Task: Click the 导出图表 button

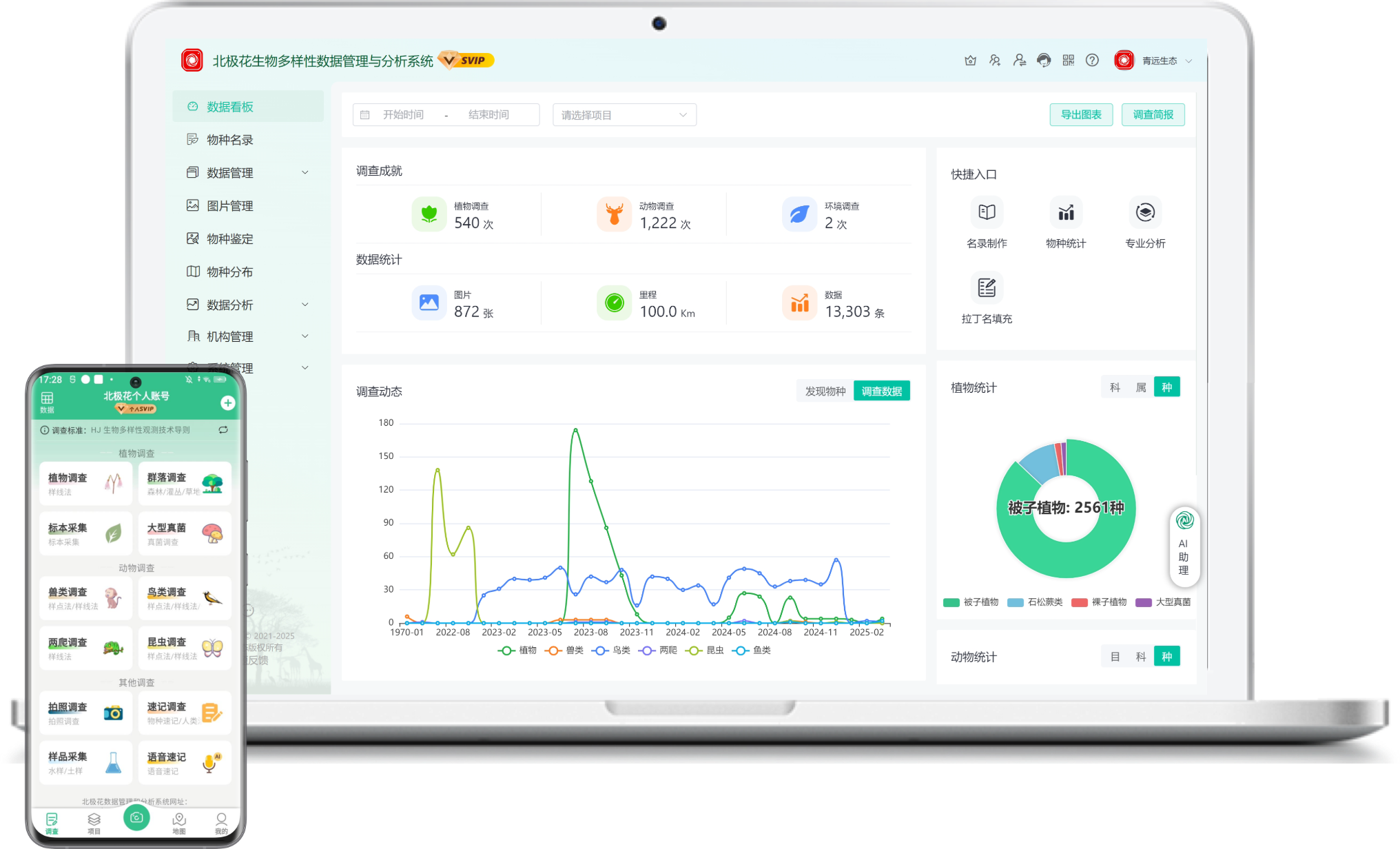Action: click(1080, 115)
